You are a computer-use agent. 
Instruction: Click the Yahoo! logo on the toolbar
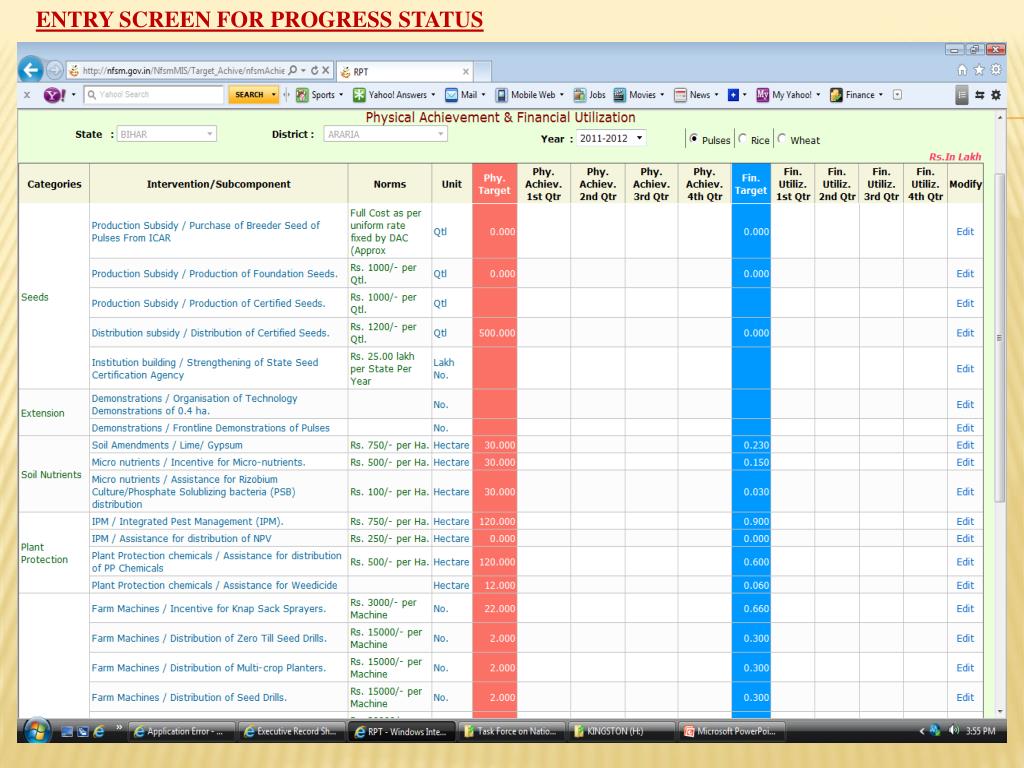pyautogui.click(x=55, y=95)
